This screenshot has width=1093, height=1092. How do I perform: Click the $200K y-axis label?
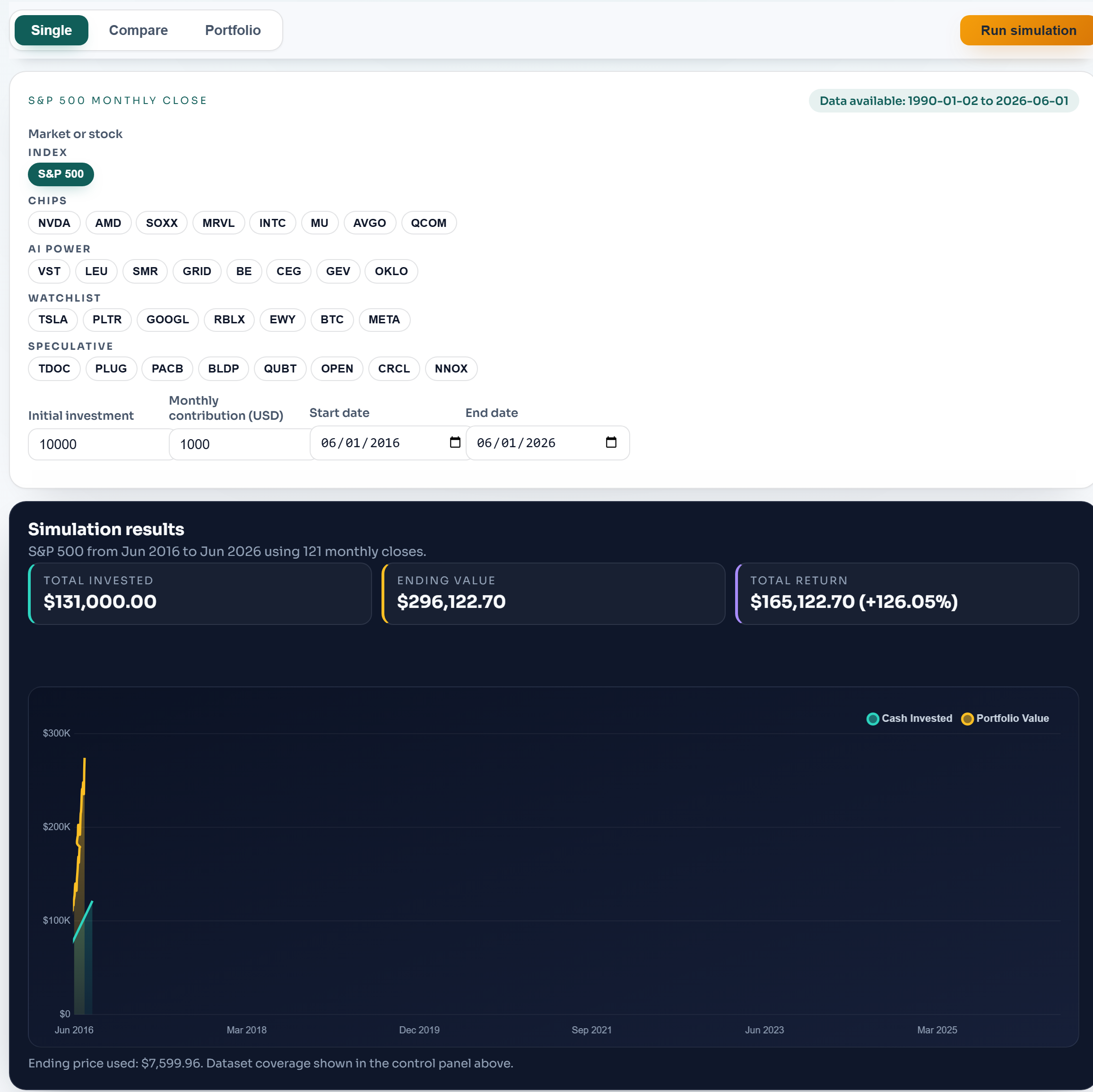coord(57,827)
